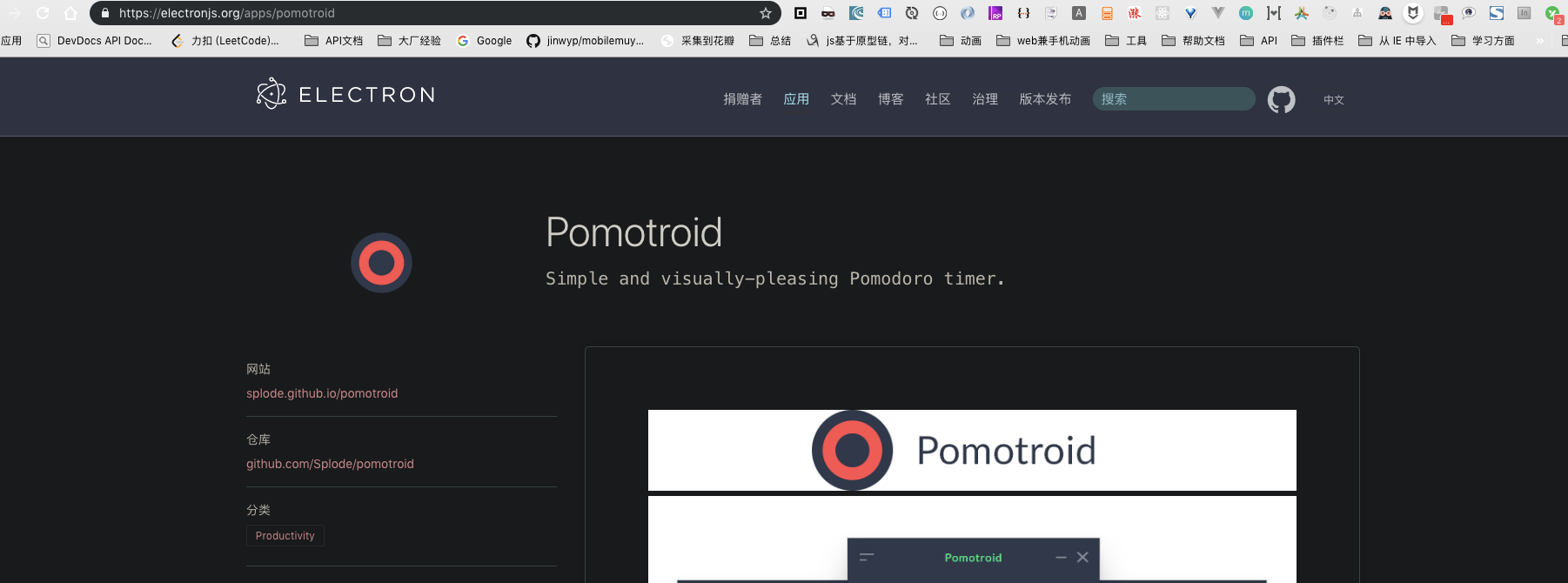Open 版本发布 in the site navigation
The height and width of the screenshot is (583, 1568).
(x=1045, y=99)
